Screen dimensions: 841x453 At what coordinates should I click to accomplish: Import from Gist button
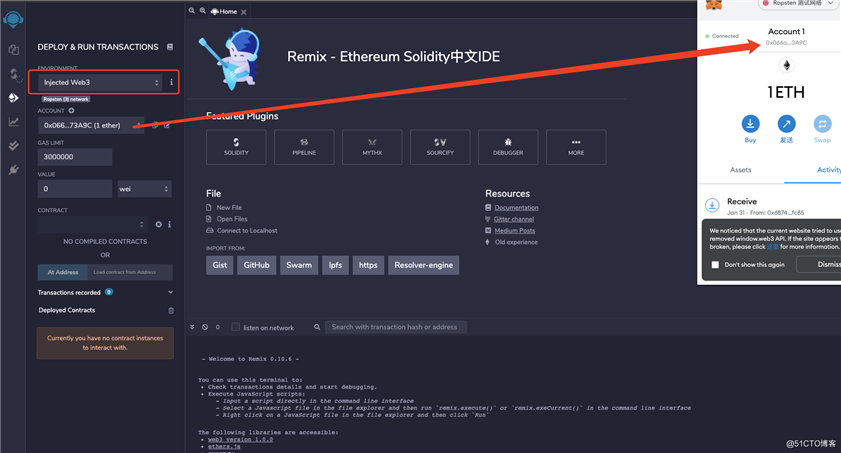(220, 265)
